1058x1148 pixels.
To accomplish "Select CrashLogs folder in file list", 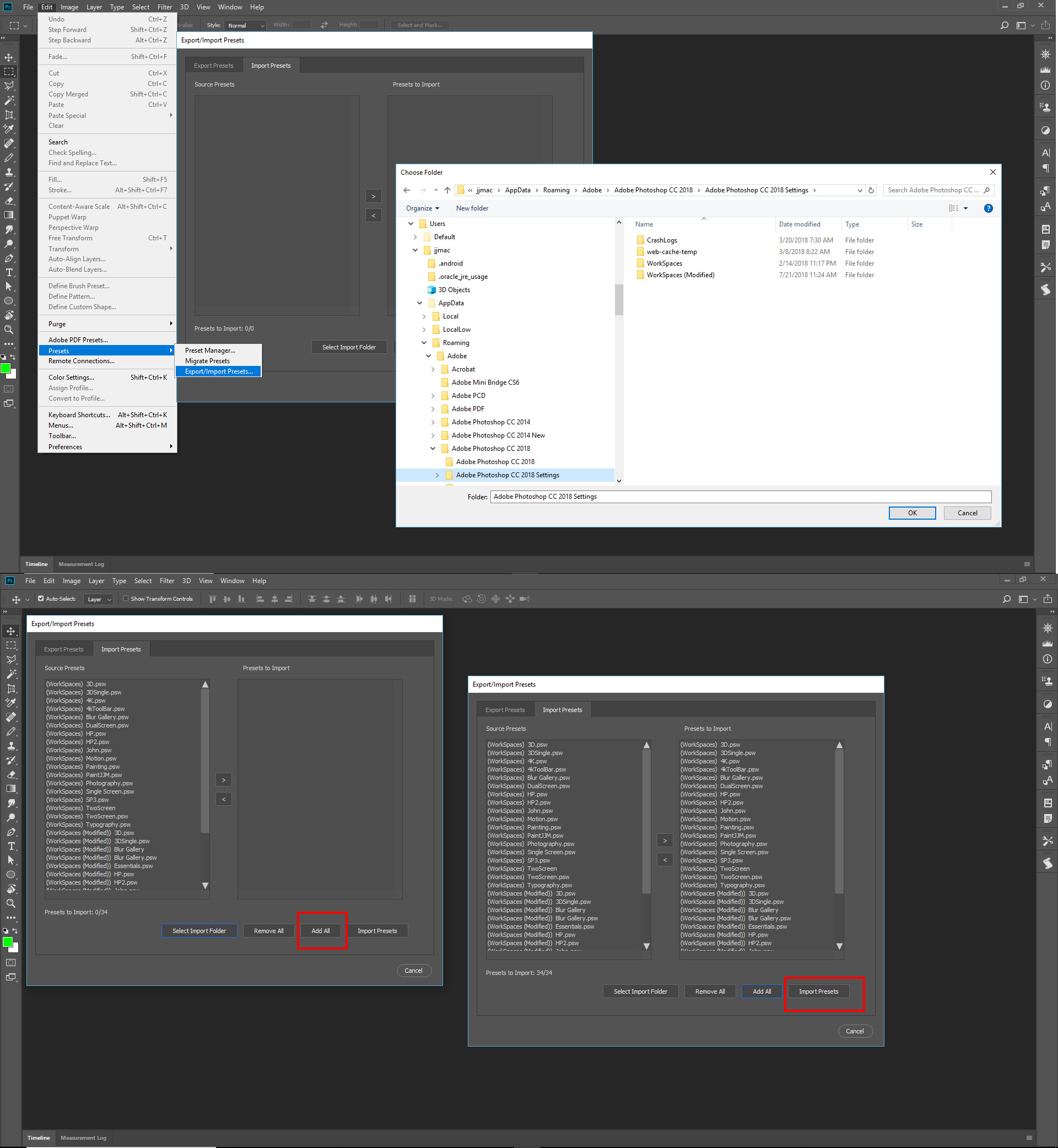I will tap(661, 240).
